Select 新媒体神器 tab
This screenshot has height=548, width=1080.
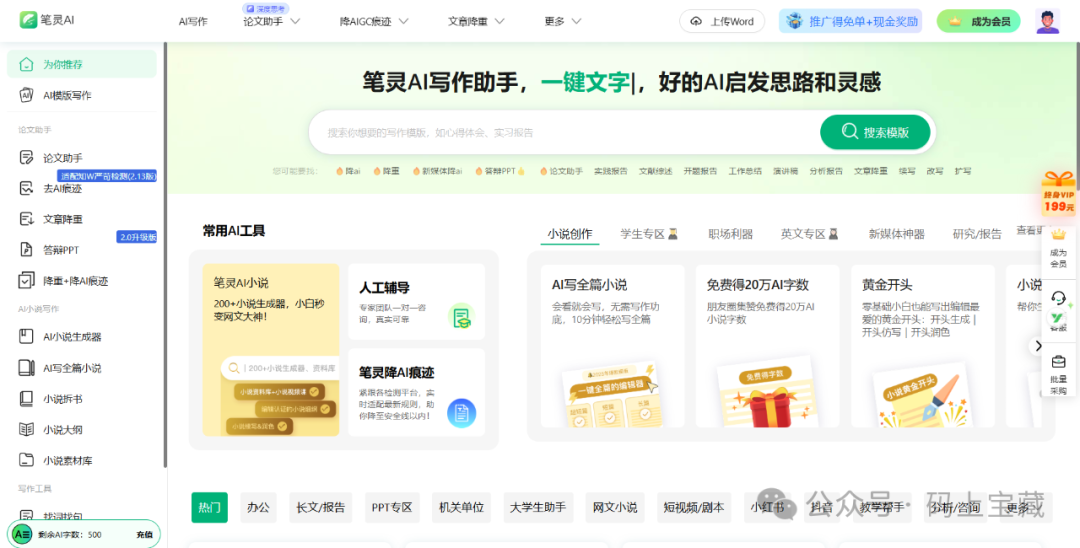point(897,234)
